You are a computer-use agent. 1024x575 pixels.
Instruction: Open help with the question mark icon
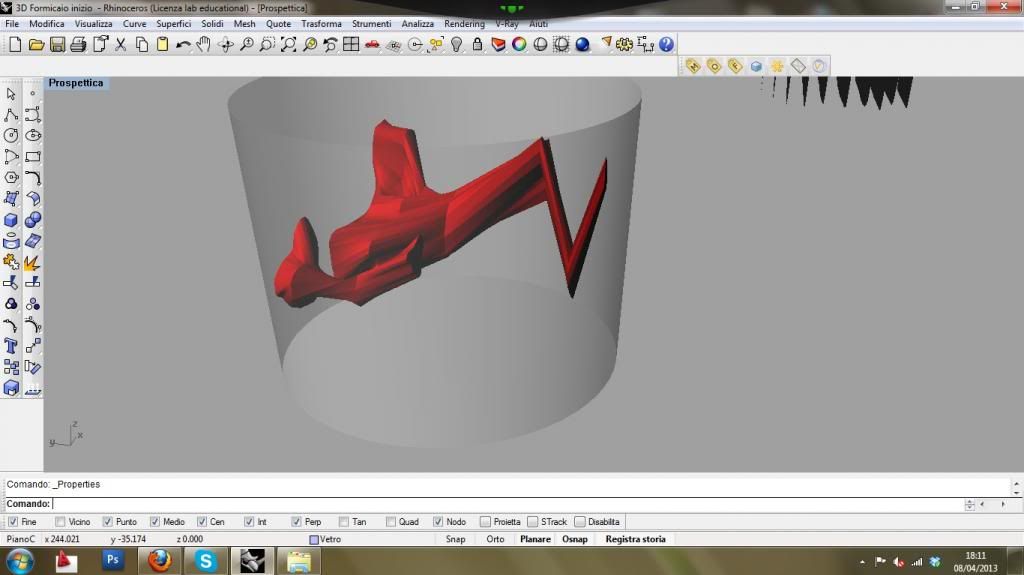pyautogui.click(x=666, y=44)
